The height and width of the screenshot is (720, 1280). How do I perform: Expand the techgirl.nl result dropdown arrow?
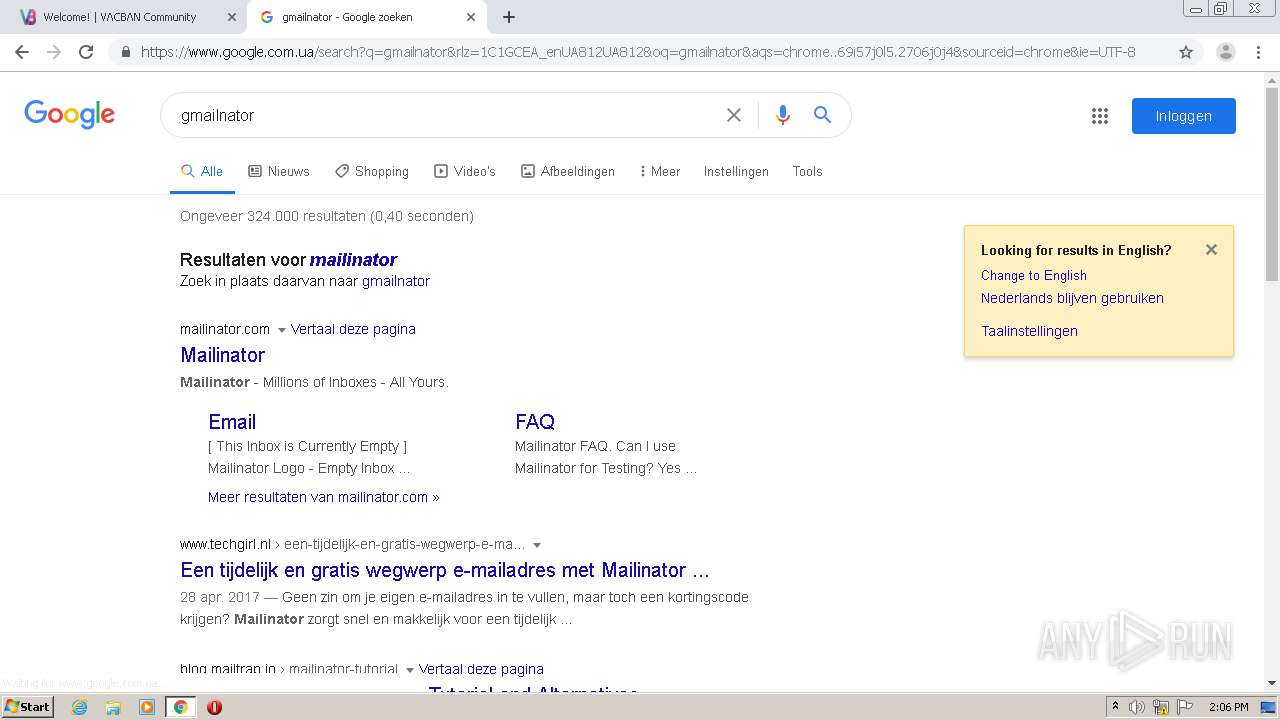click(537, 545)
